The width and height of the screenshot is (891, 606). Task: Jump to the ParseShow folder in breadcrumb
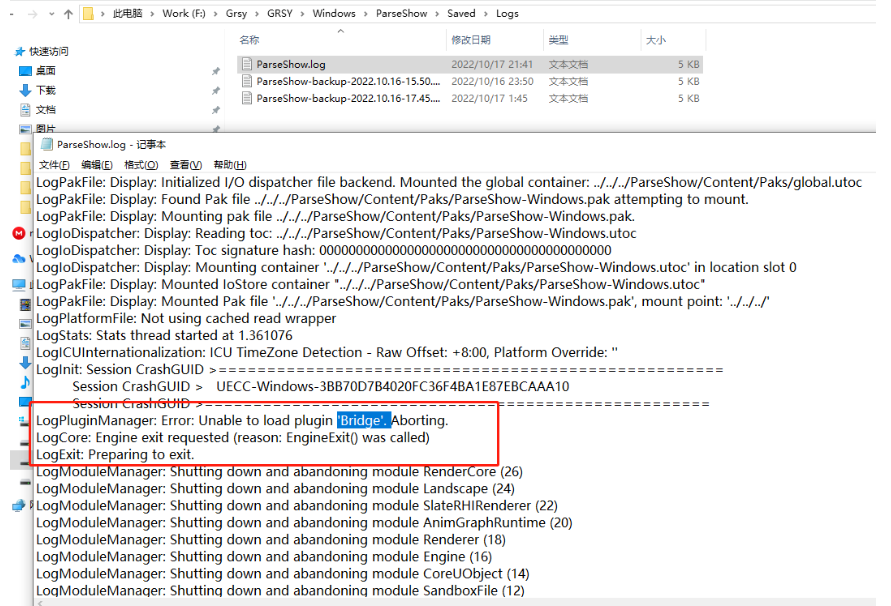pos(401,14)
